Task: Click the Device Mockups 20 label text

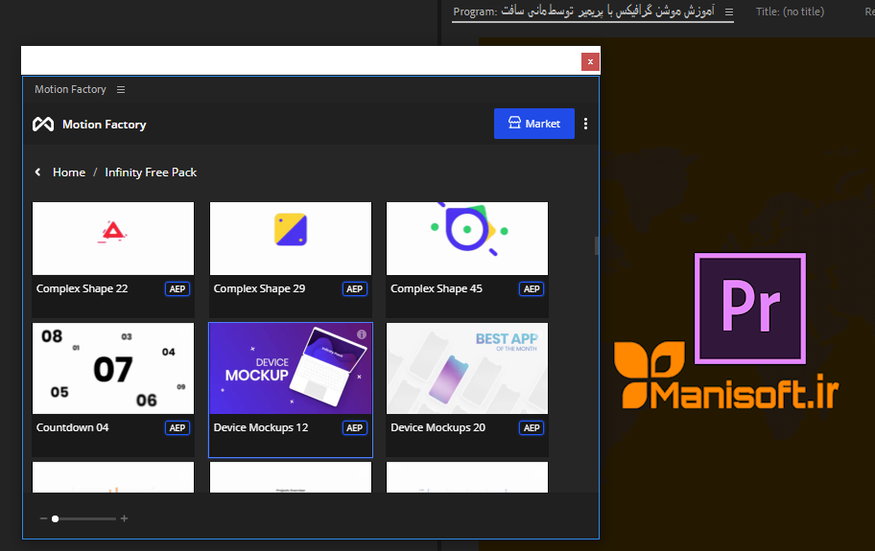Action: (438, 428)
